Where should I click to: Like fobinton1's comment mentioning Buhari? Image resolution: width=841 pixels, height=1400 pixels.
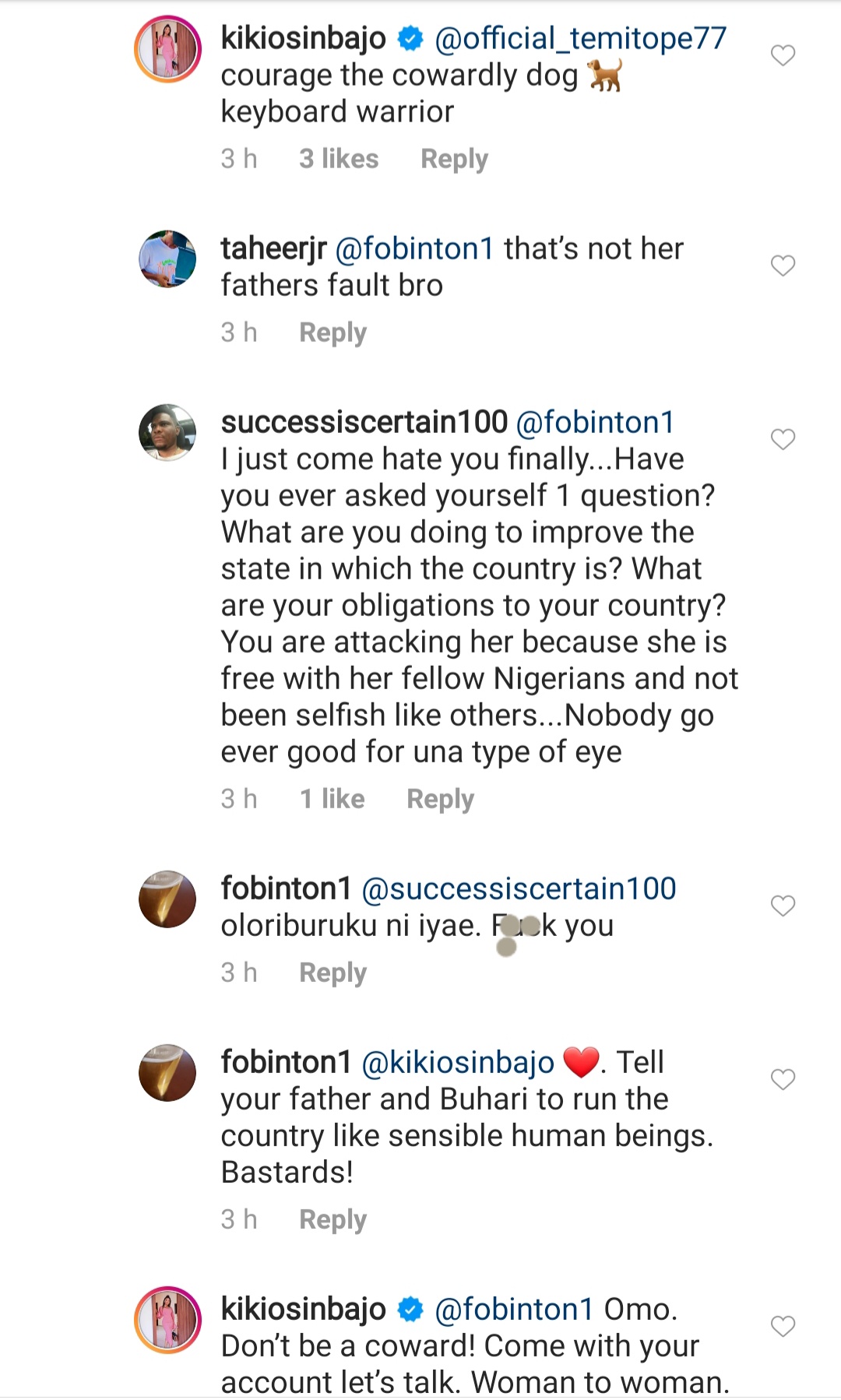[x=783, y=1079]
